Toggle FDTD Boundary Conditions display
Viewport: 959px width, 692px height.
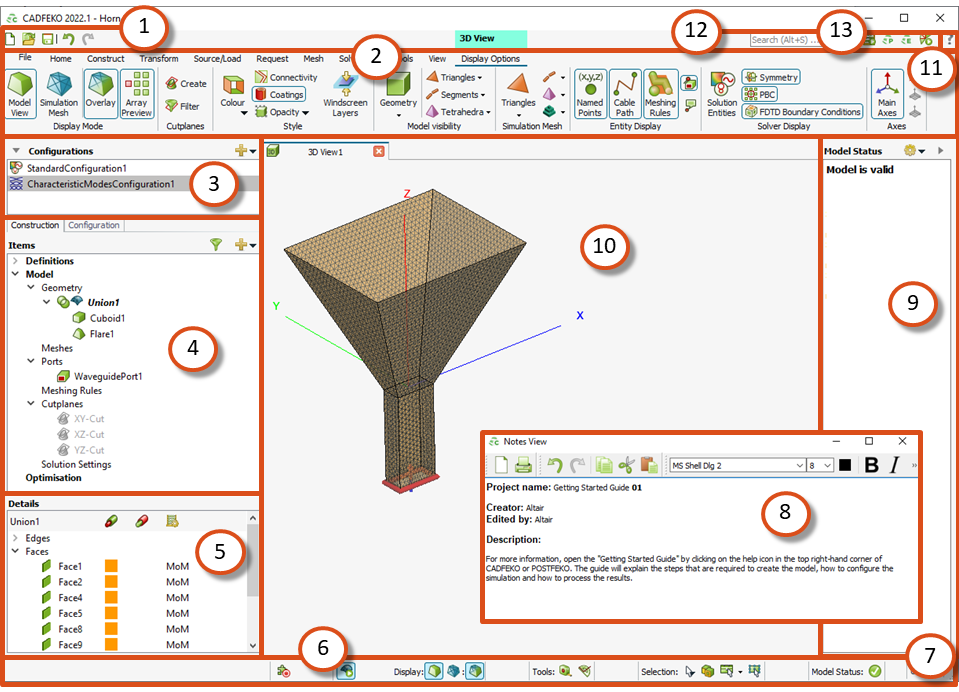click(803, 112)
